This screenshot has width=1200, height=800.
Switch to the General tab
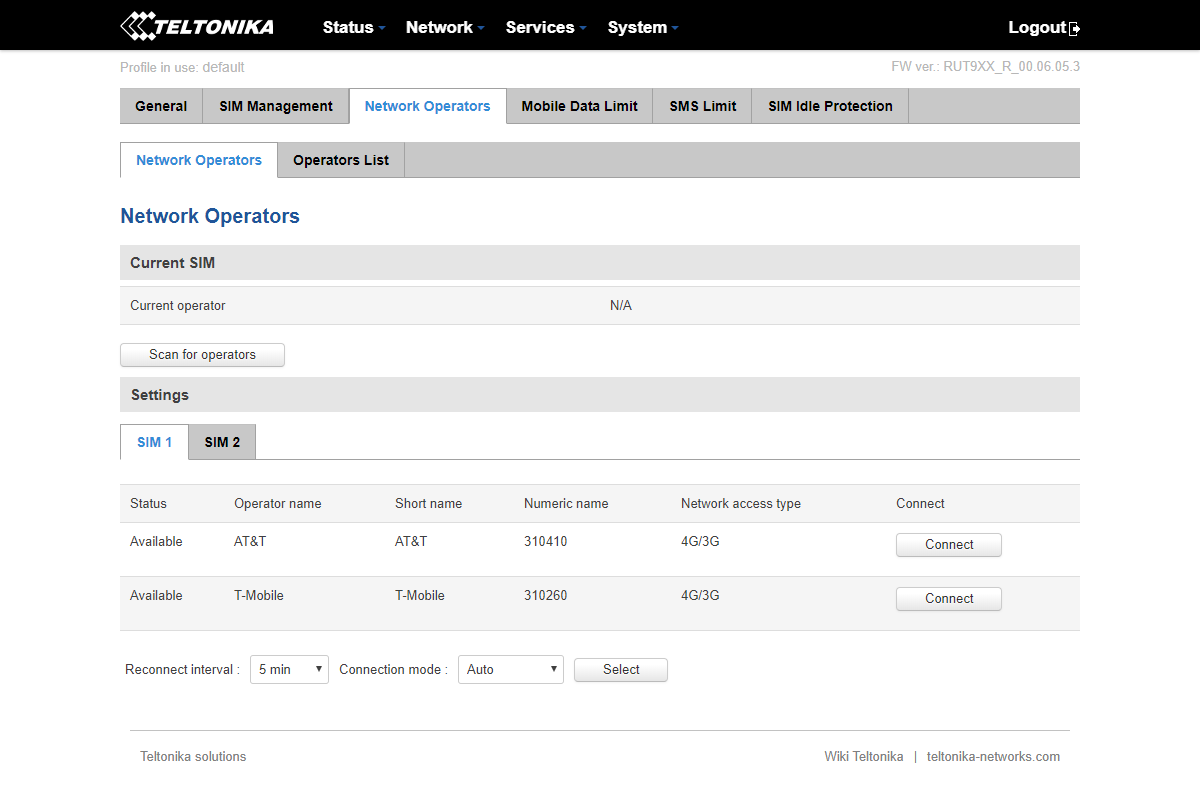point(161,106)
